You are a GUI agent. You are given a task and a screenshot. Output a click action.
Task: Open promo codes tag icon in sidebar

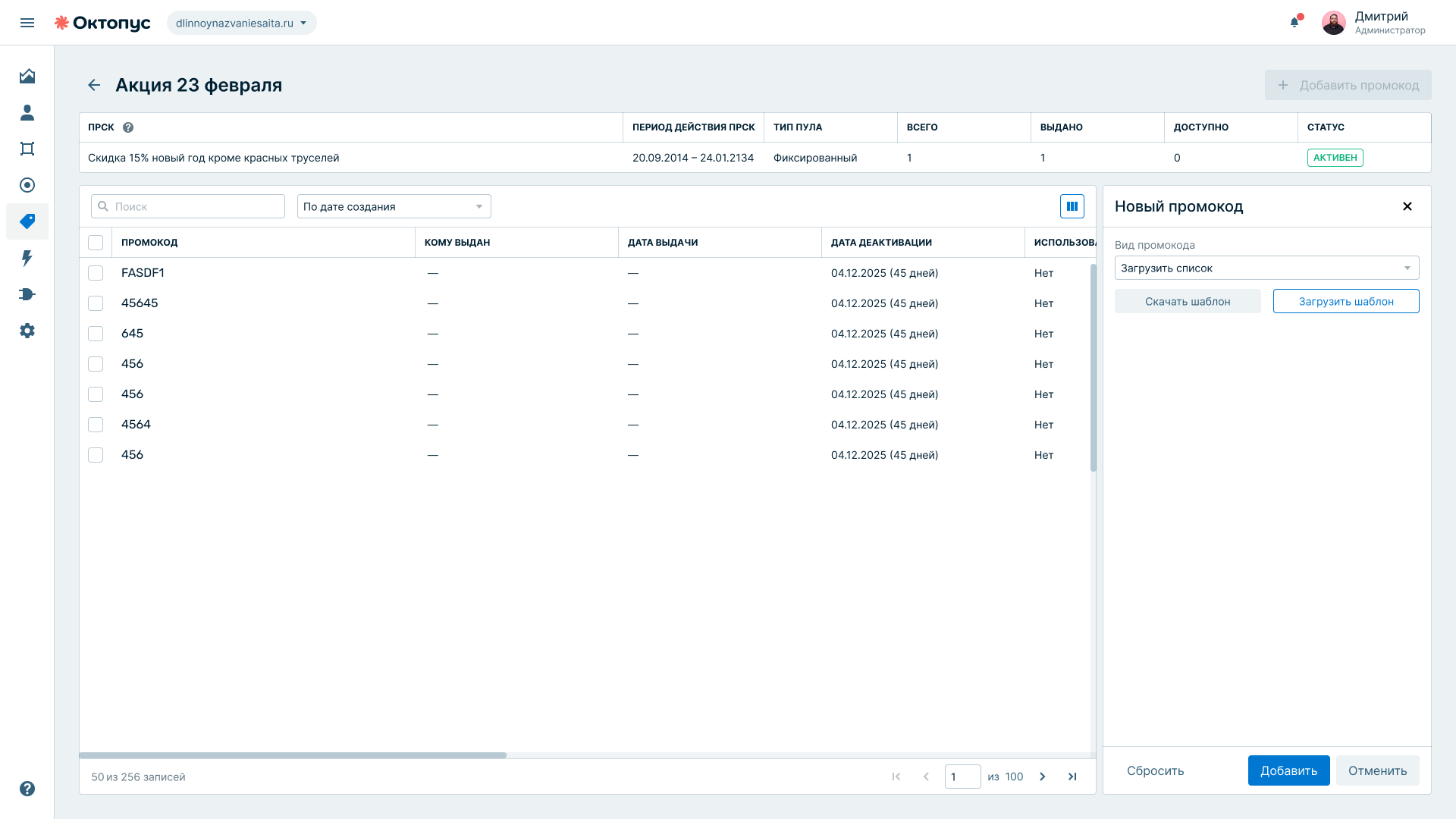point(27,221)
